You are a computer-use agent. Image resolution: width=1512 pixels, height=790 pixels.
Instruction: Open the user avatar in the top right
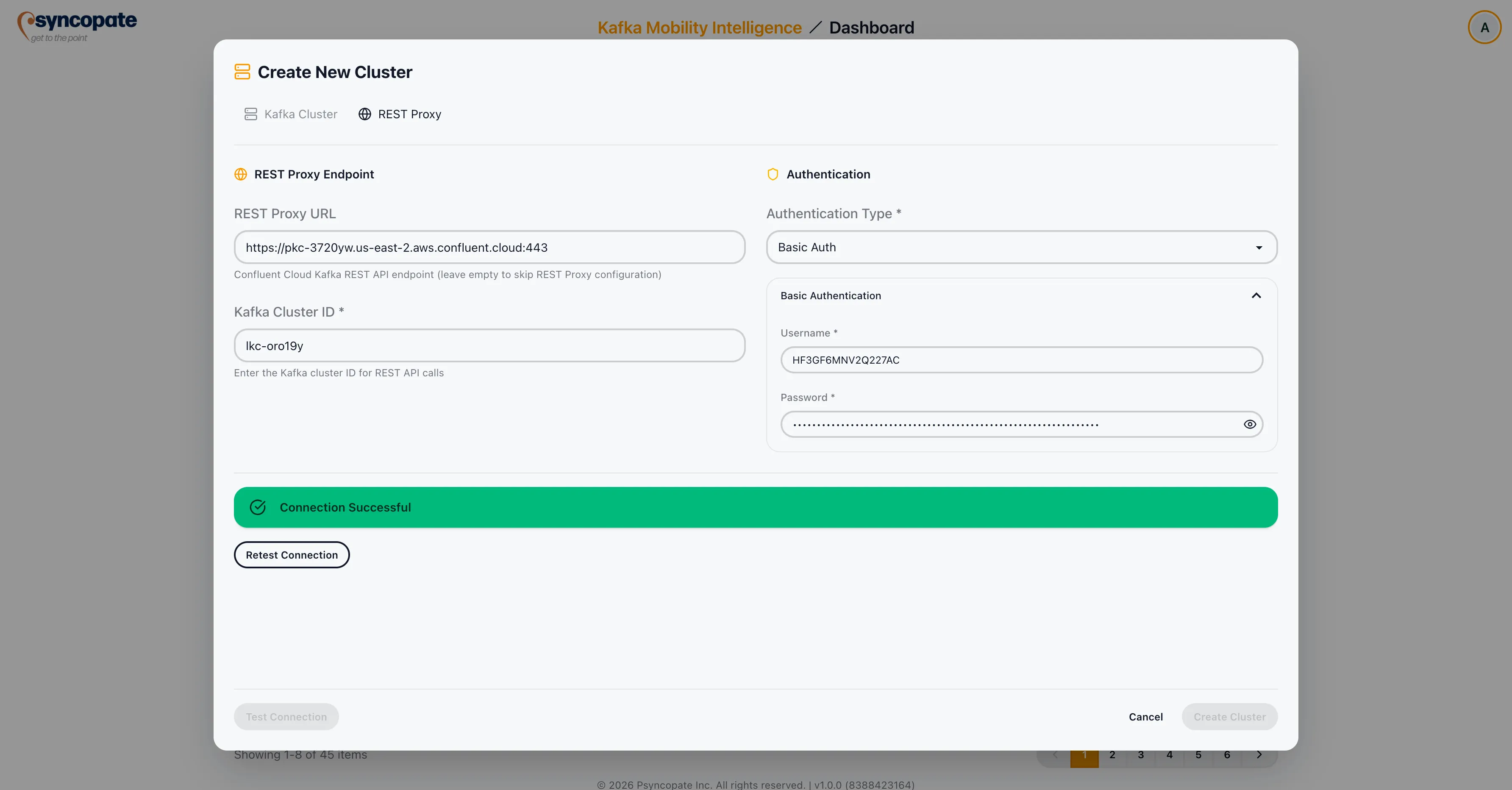tap(1484, 27)
